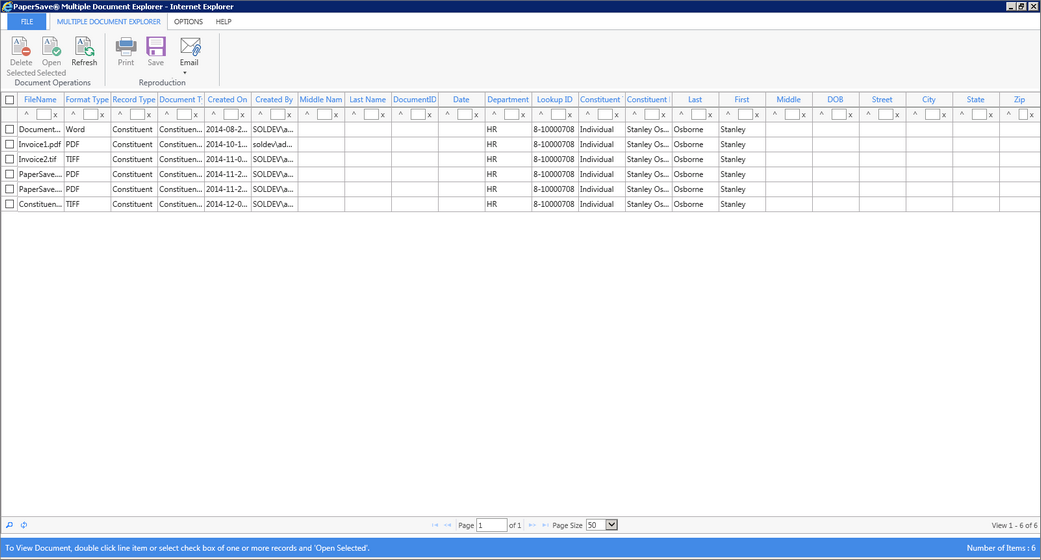Go to the next page of results
The image size is (1041, 560).
click(532, 525)
